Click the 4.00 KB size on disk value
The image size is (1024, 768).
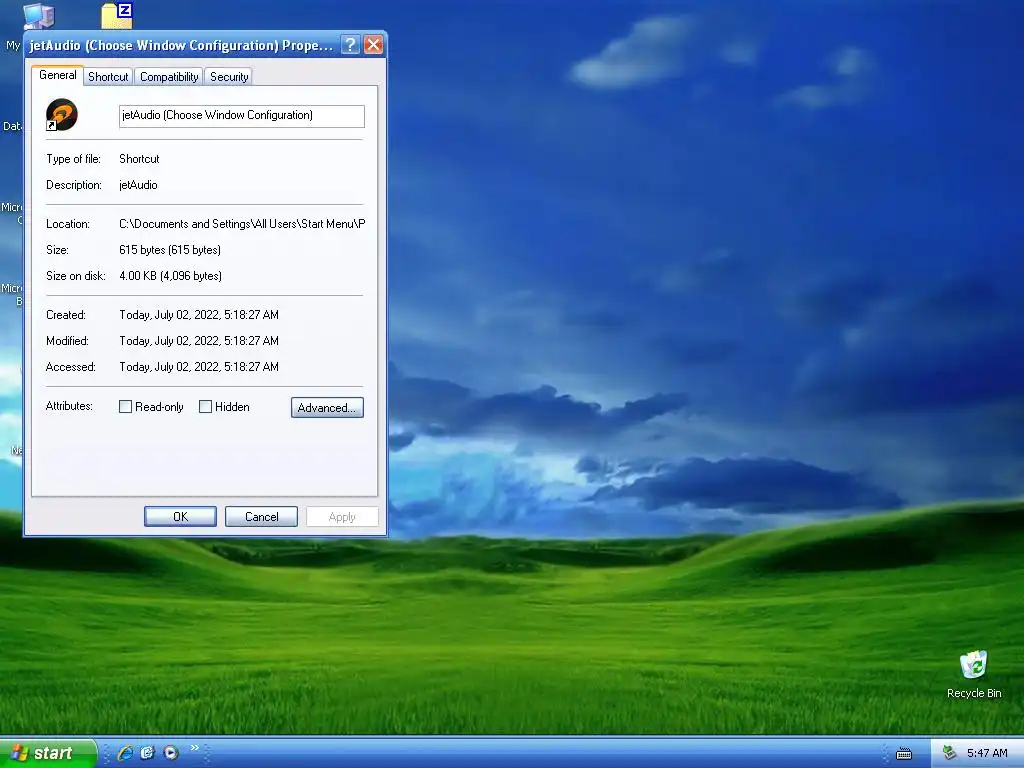pos(170,276)
